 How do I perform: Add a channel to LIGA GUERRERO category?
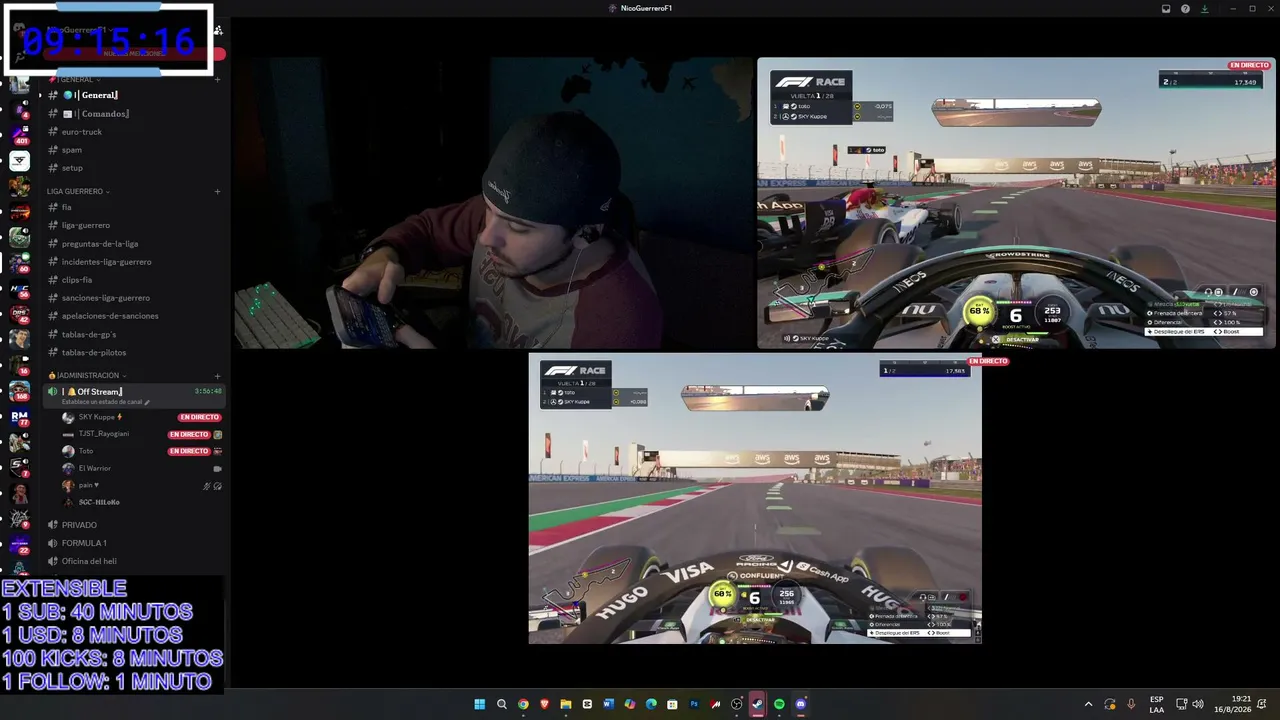217,191
